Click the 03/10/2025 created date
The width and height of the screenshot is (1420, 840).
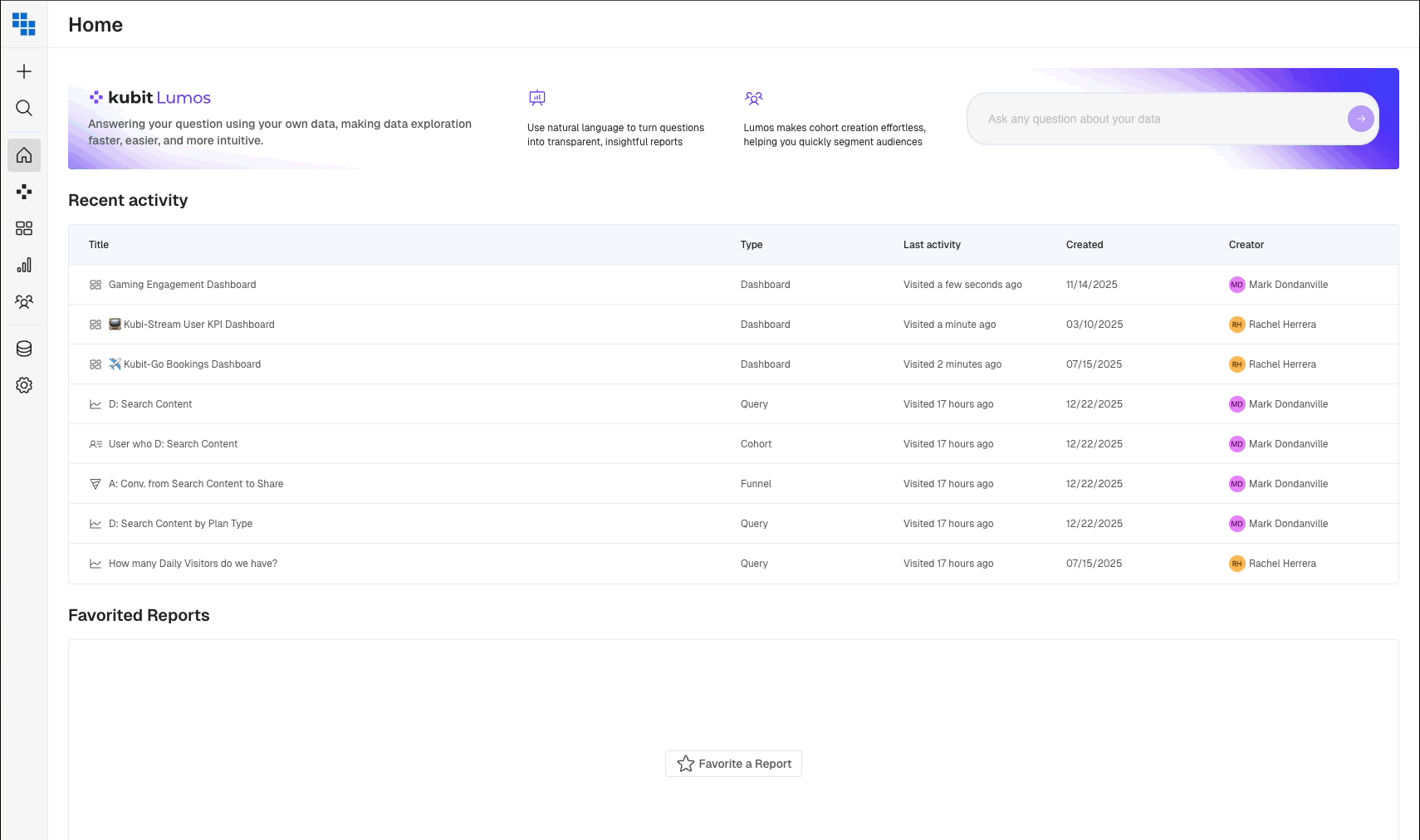1094,325
